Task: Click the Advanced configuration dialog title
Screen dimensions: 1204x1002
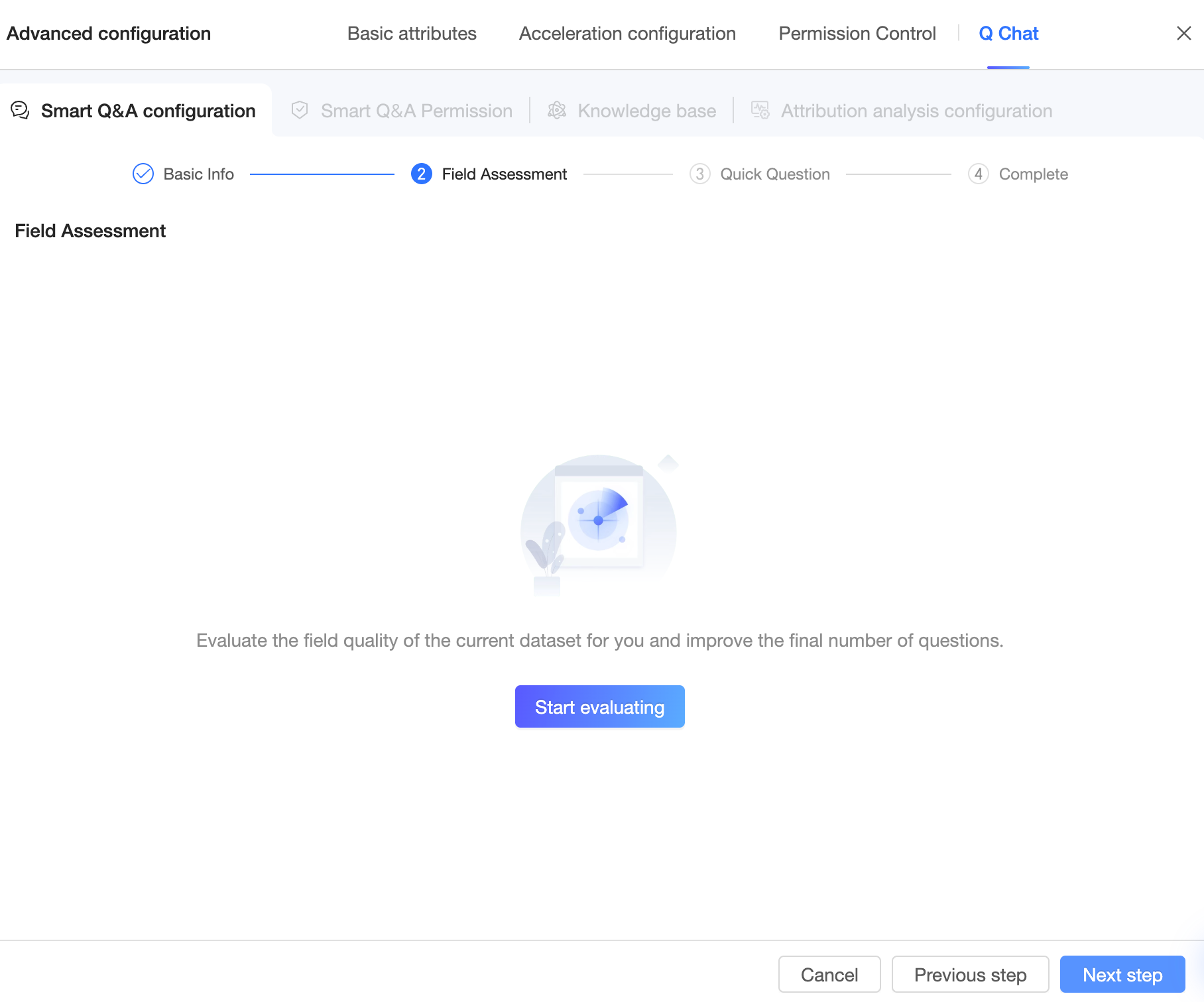Action: [x=109, y=33]
